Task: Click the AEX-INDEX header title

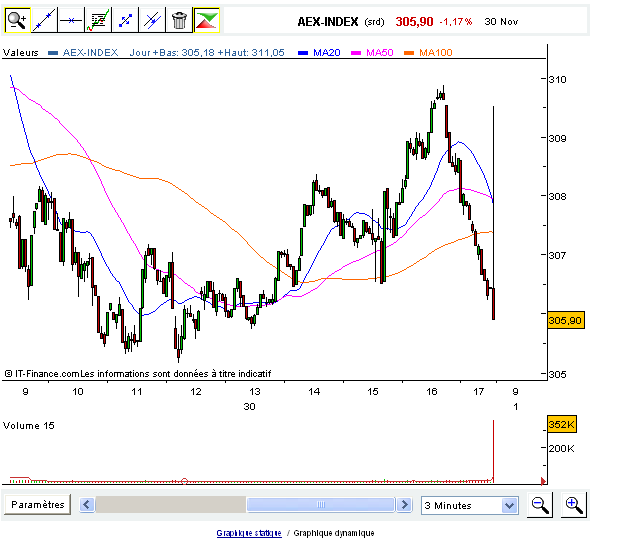Action: (328, 22)
